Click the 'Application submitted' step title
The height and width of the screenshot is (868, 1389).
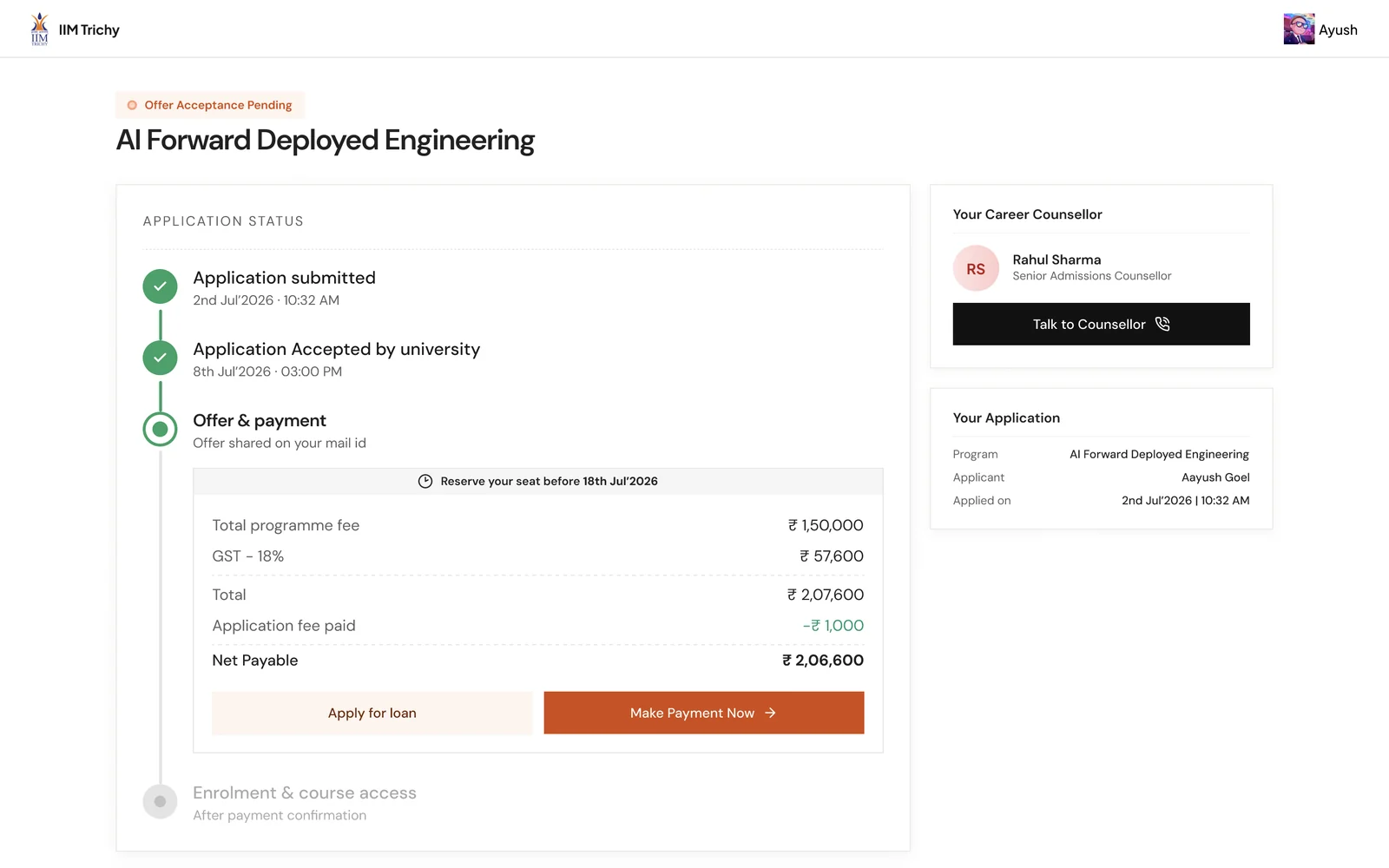[x=284, y=278]
